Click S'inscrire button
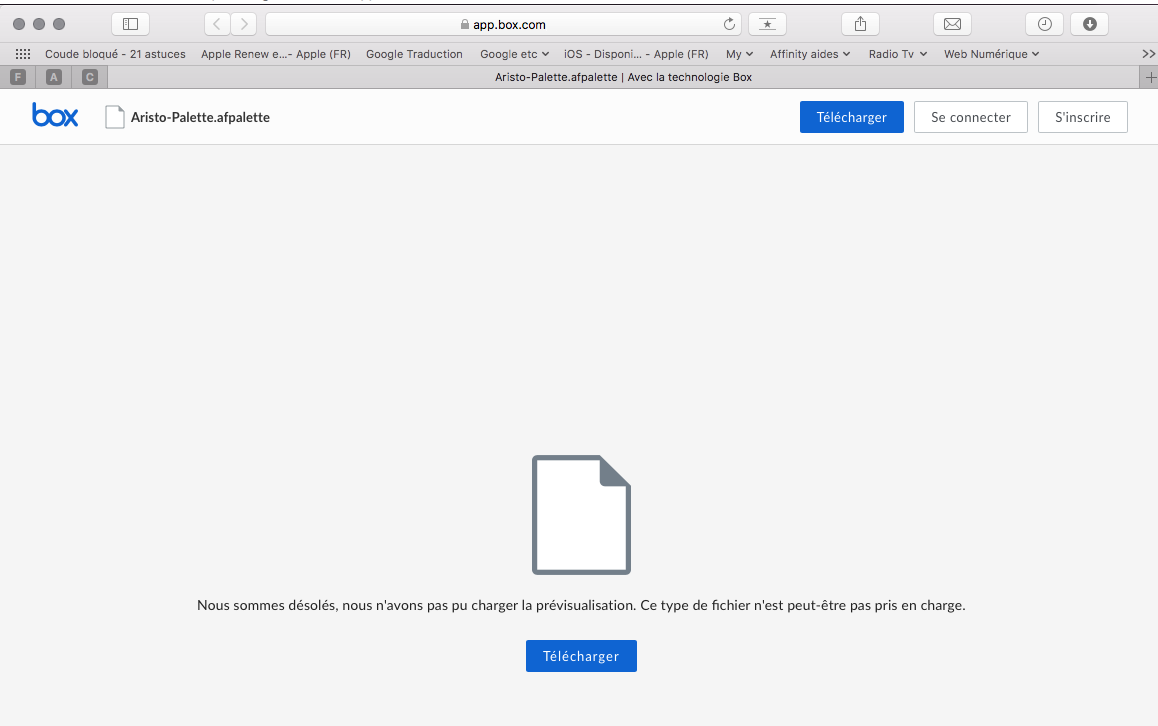 point(1083,117)
